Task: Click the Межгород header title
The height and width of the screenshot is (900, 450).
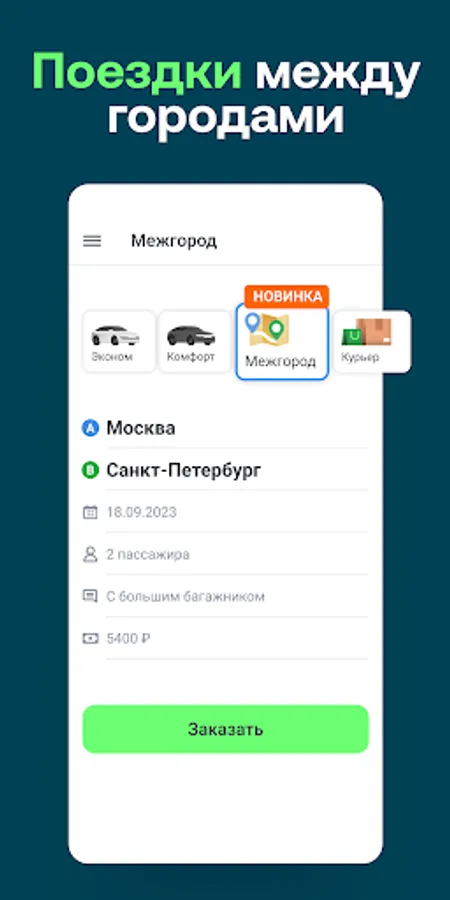Action: click(x=174, y=241)
